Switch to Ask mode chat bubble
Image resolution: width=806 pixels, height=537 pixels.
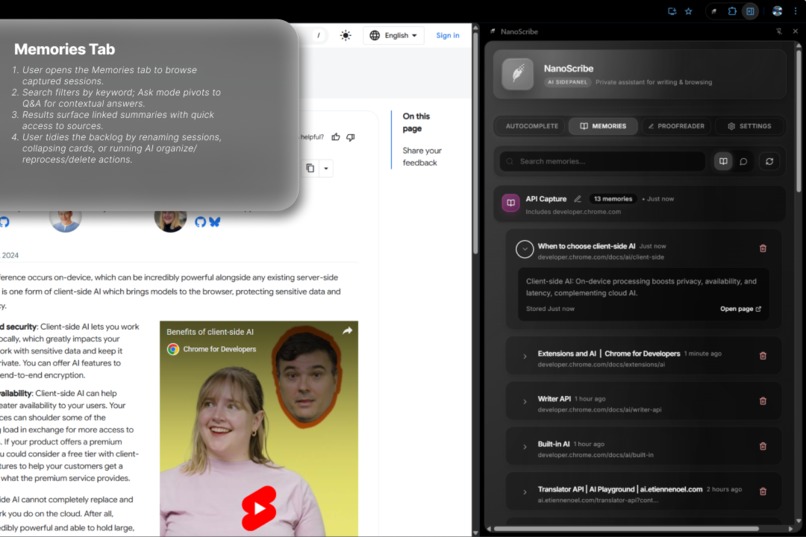(x=743, y=161)
